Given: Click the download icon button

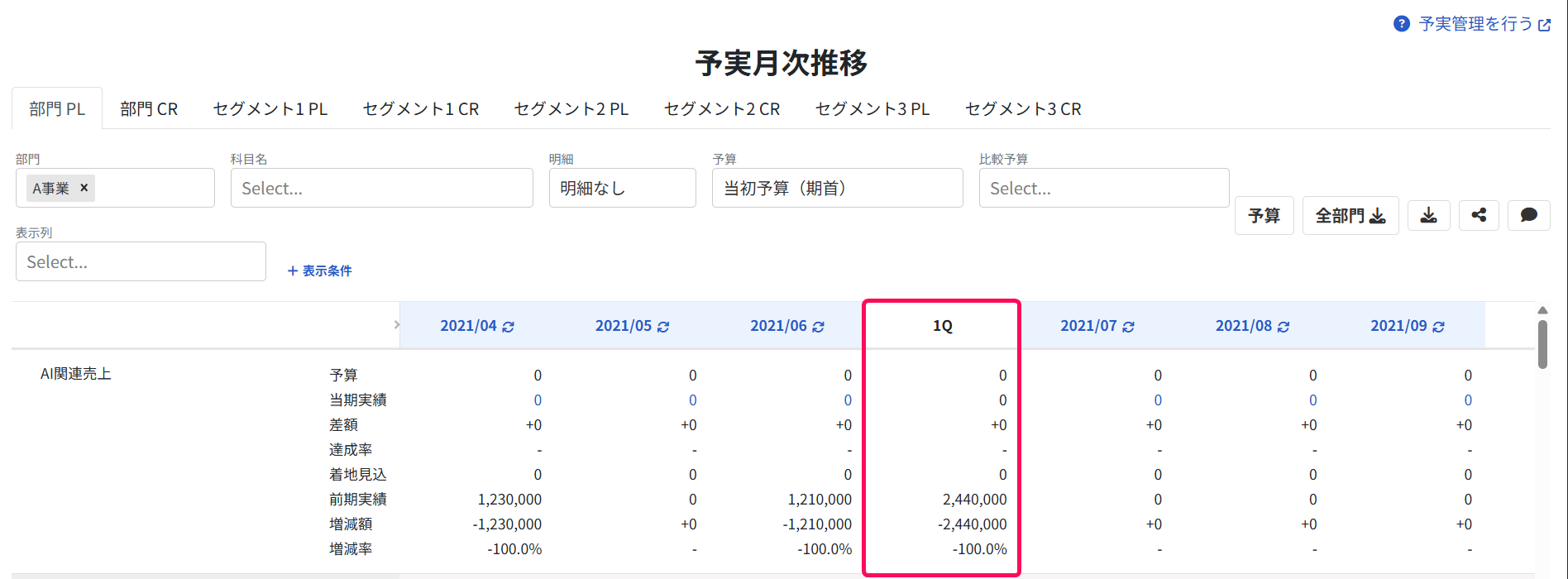Looking at the screenshot, I should 1428,215.
